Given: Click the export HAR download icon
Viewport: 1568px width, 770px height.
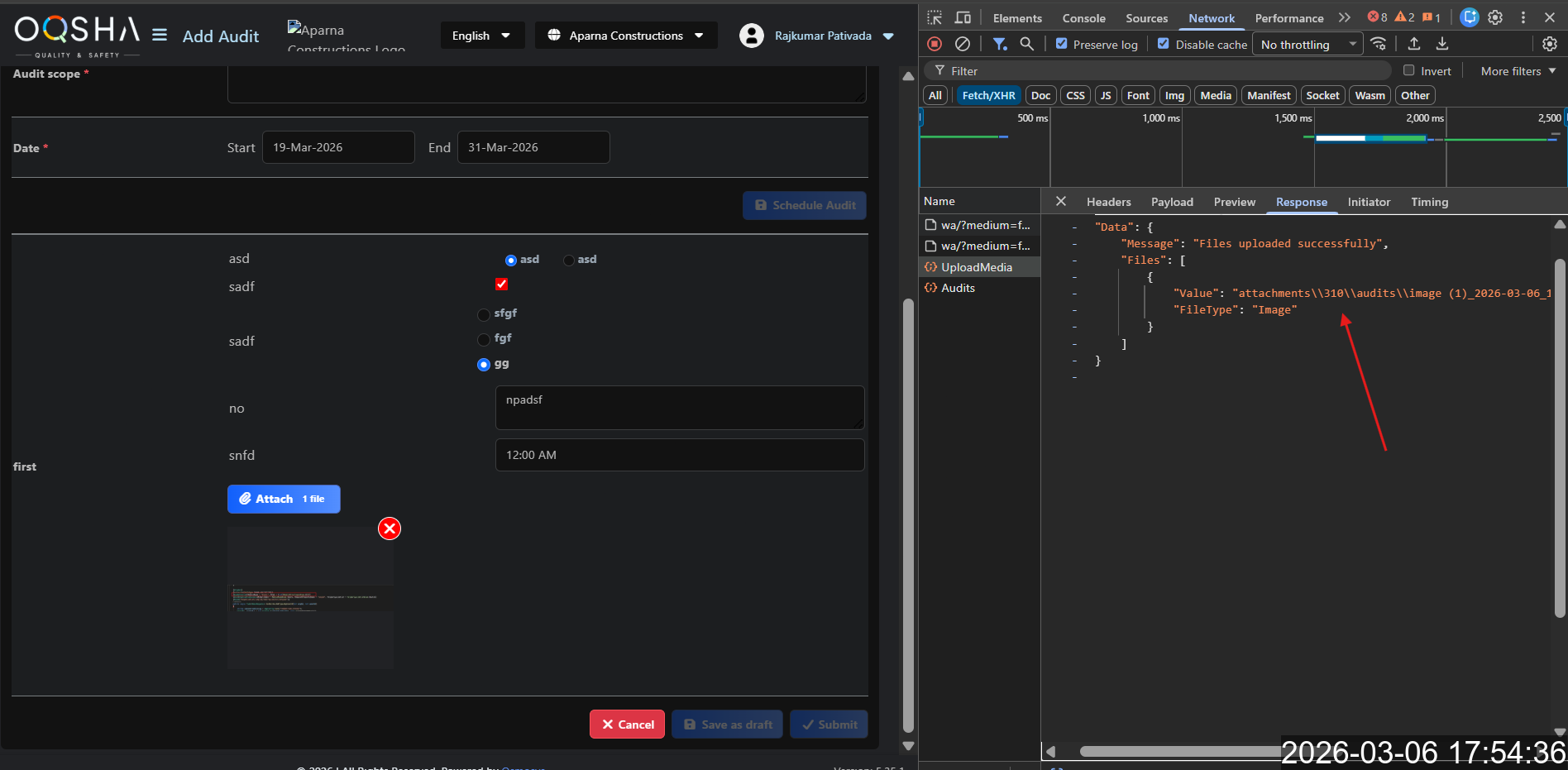Looking at the screenshot, I should click(x=1441, y=44).
